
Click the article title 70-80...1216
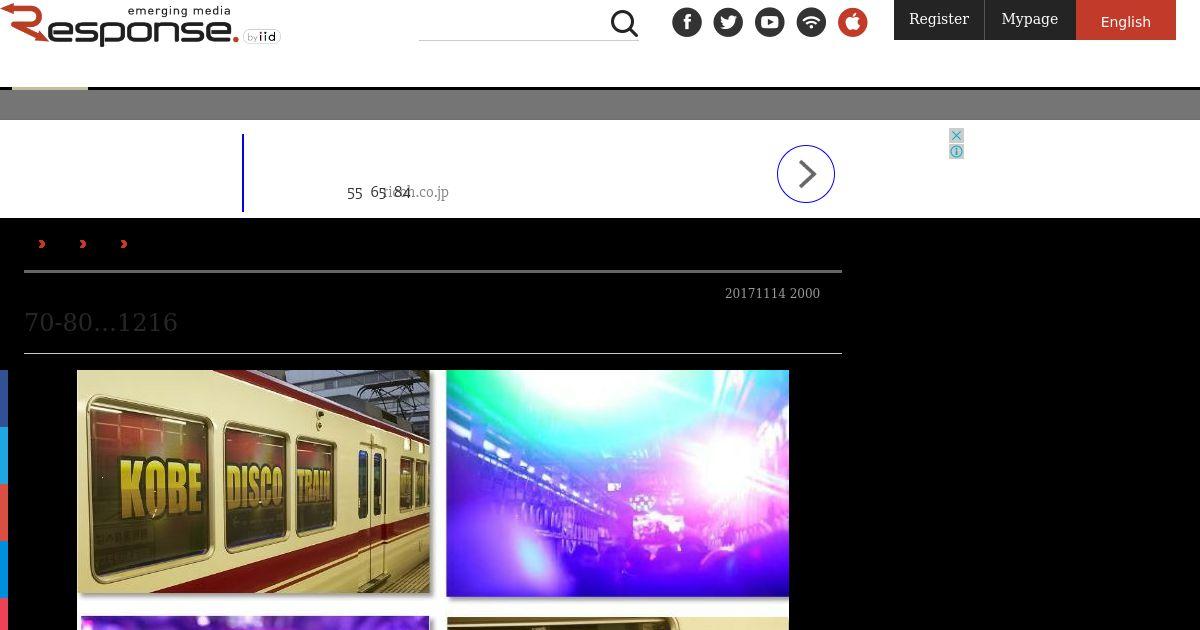[101, 322]
